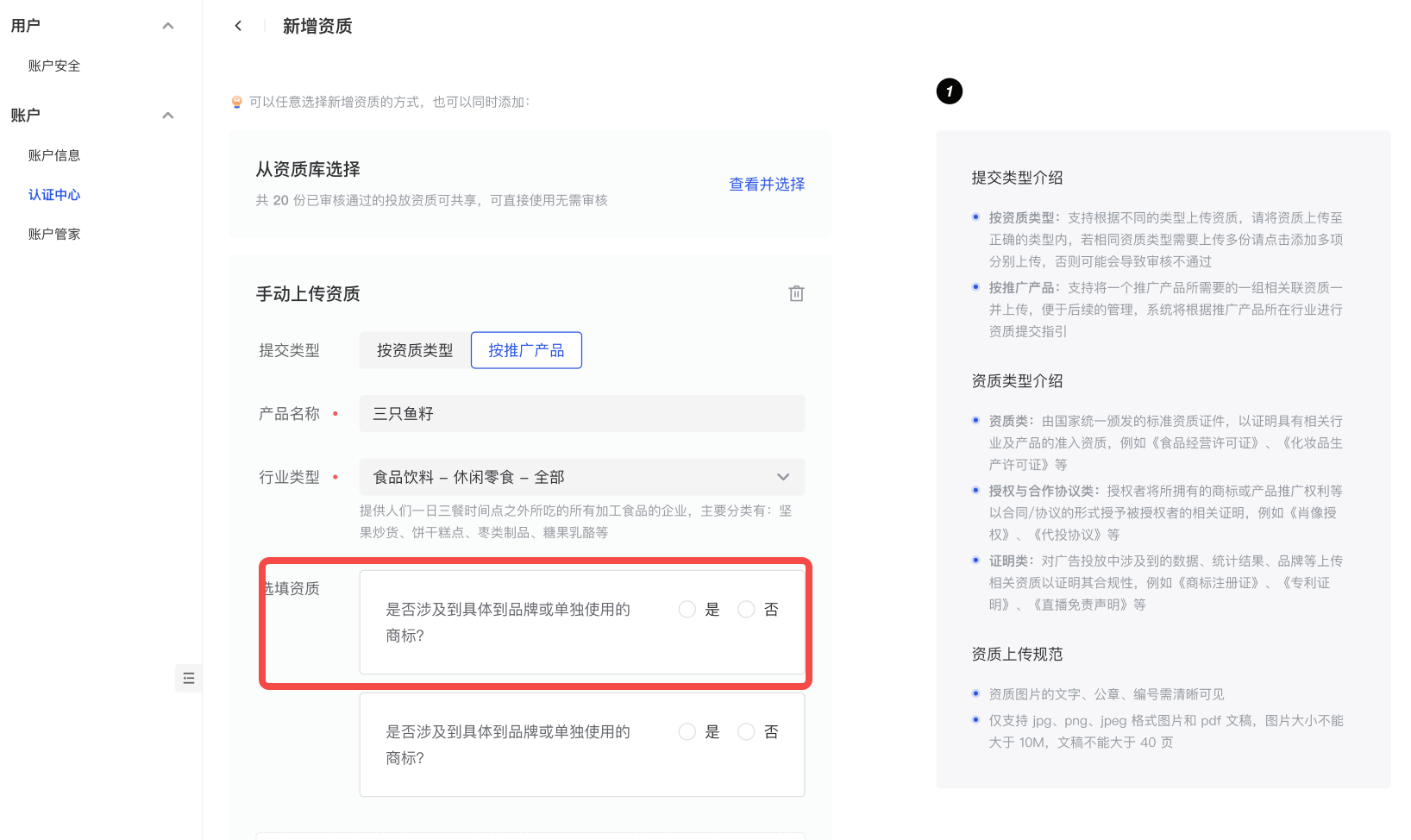Go to 账户管家
The image size is (1411, 840).
(x=54, y=234)
